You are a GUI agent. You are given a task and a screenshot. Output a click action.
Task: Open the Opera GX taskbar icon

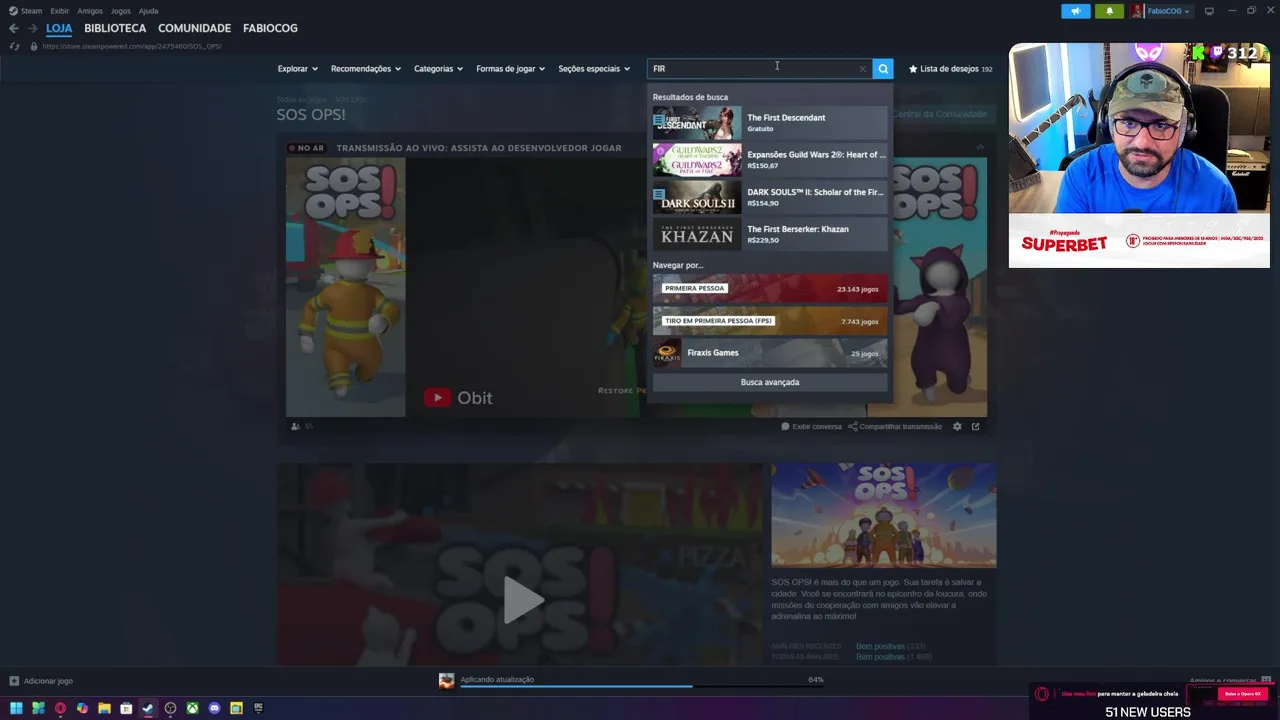click(60, 708)
